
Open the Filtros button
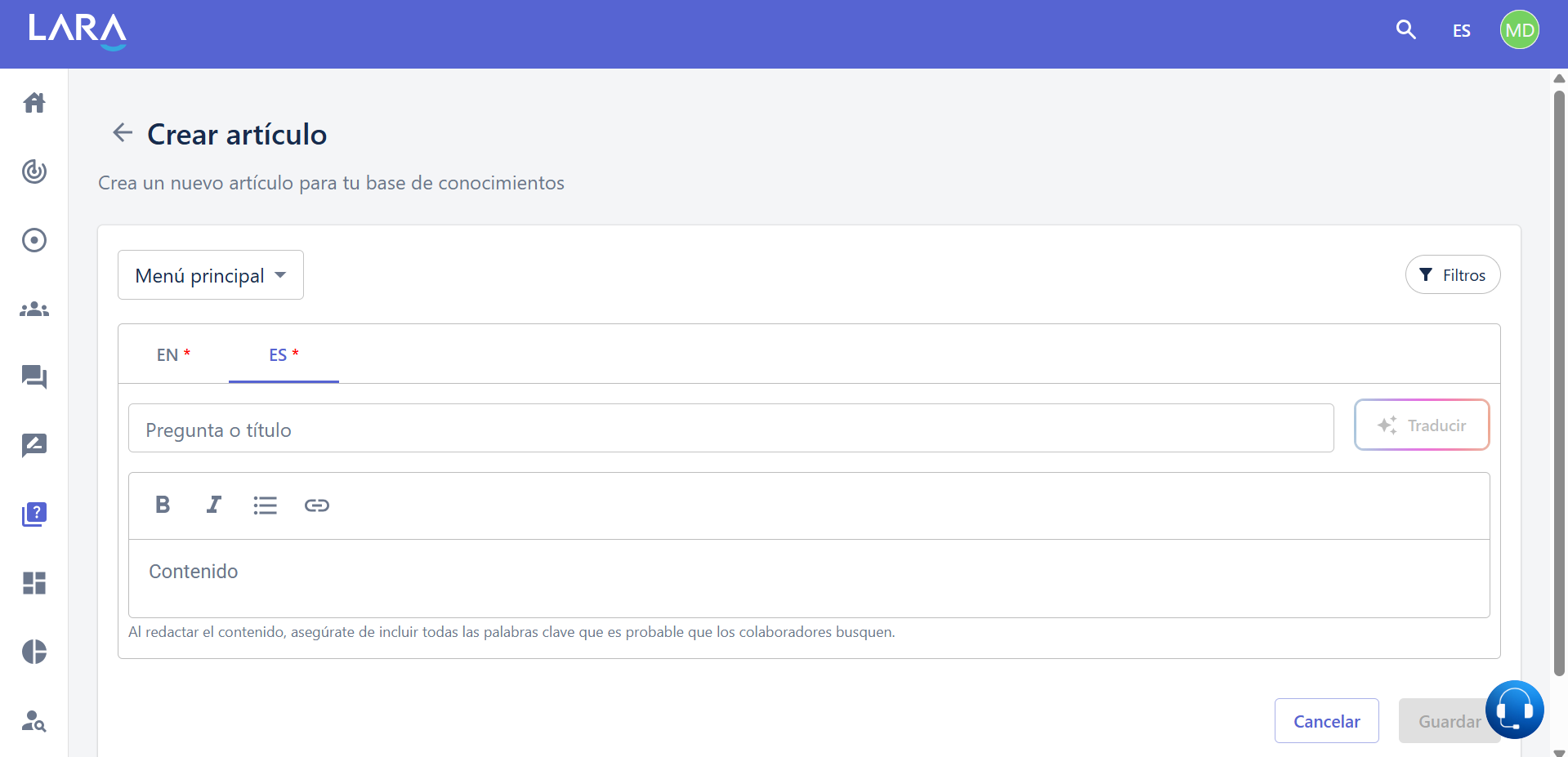(x=1453, y=275)
